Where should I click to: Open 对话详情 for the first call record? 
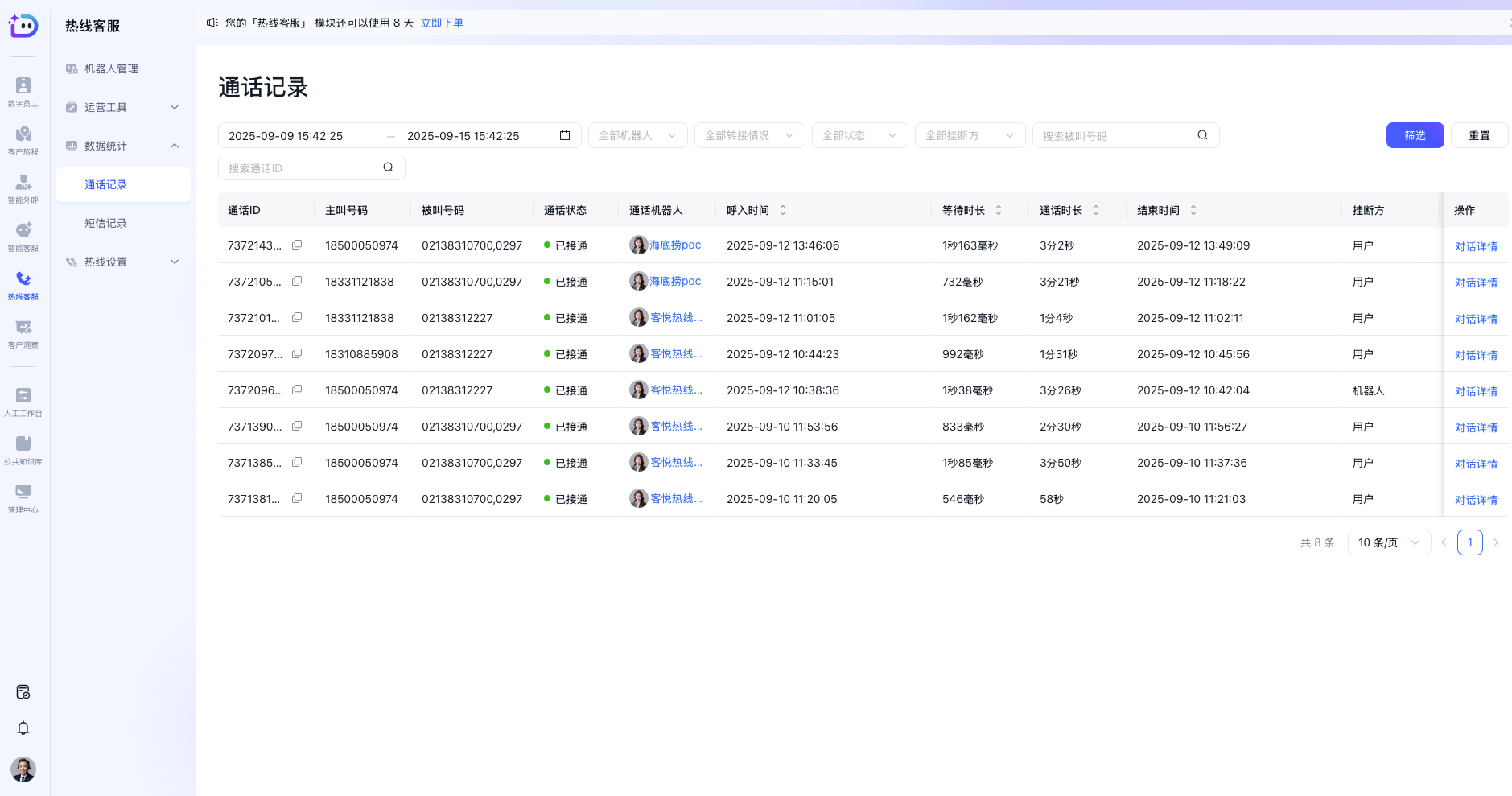1476,246
